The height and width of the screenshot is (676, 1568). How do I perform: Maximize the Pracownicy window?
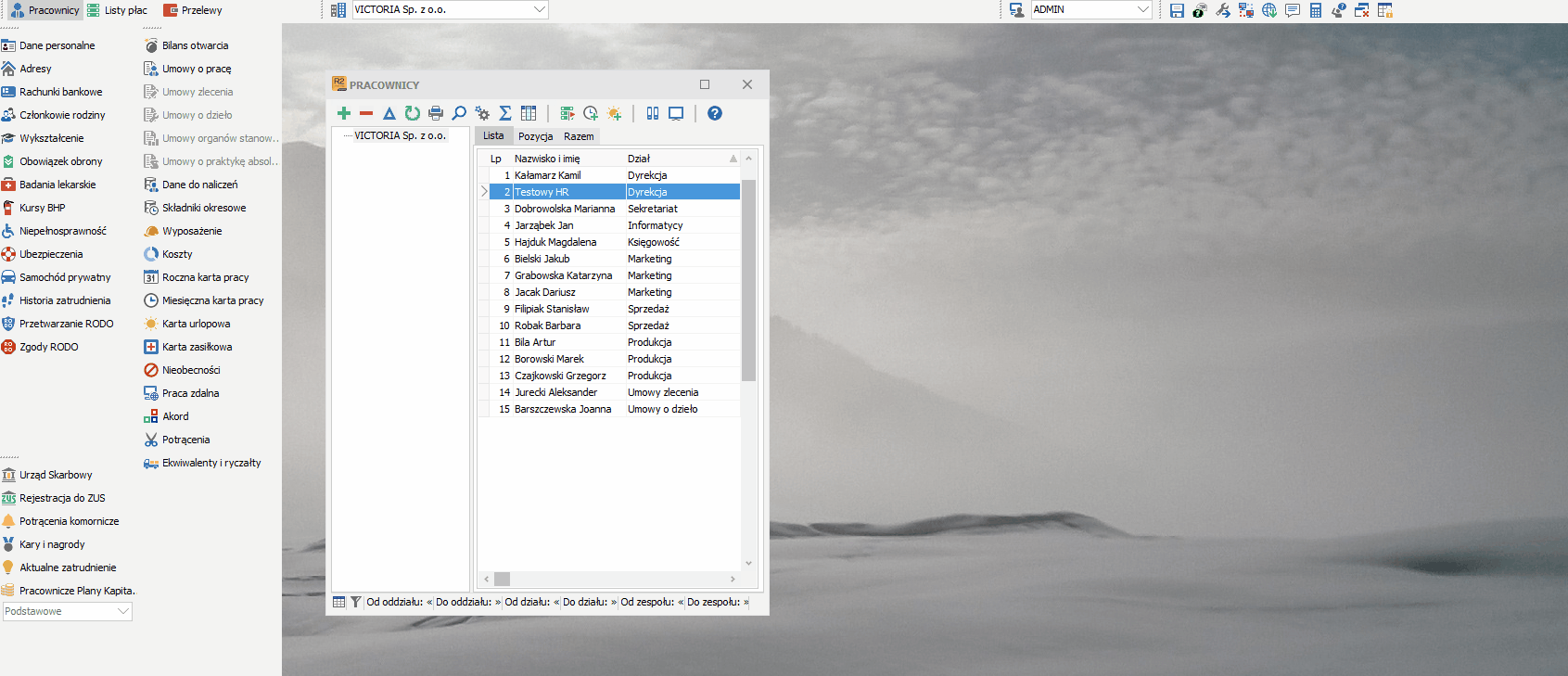pyautogui.click(x=705, y=84)
